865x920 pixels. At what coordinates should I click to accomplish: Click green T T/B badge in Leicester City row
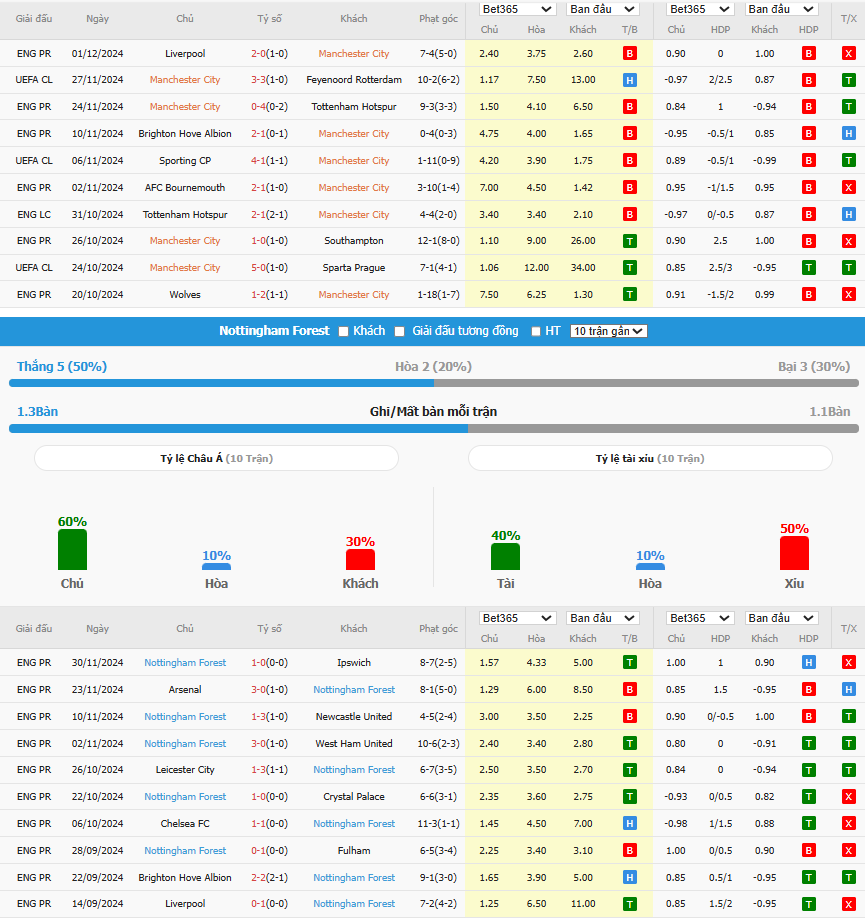click(x=630, y=770)
